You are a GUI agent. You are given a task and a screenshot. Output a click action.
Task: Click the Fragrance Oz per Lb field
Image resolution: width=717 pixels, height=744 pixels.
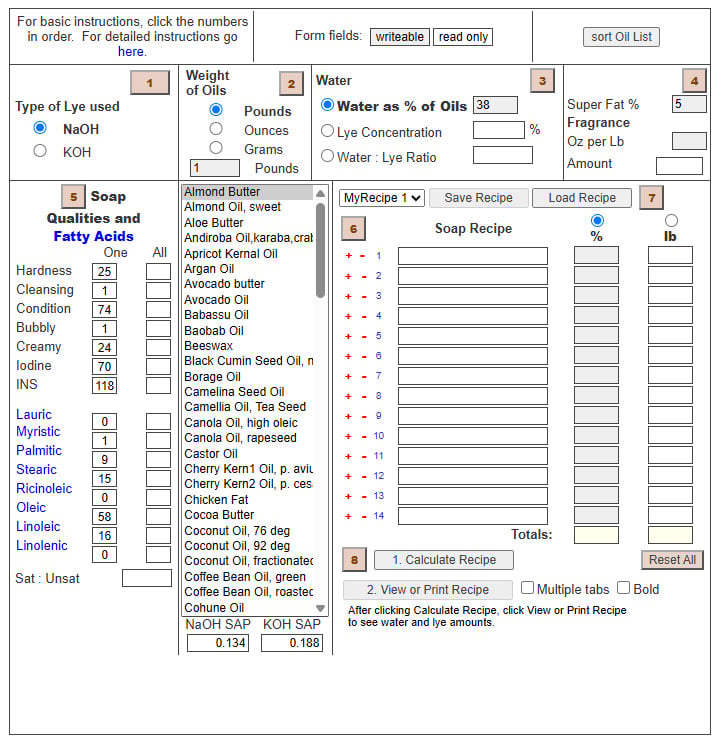(689, 141)
